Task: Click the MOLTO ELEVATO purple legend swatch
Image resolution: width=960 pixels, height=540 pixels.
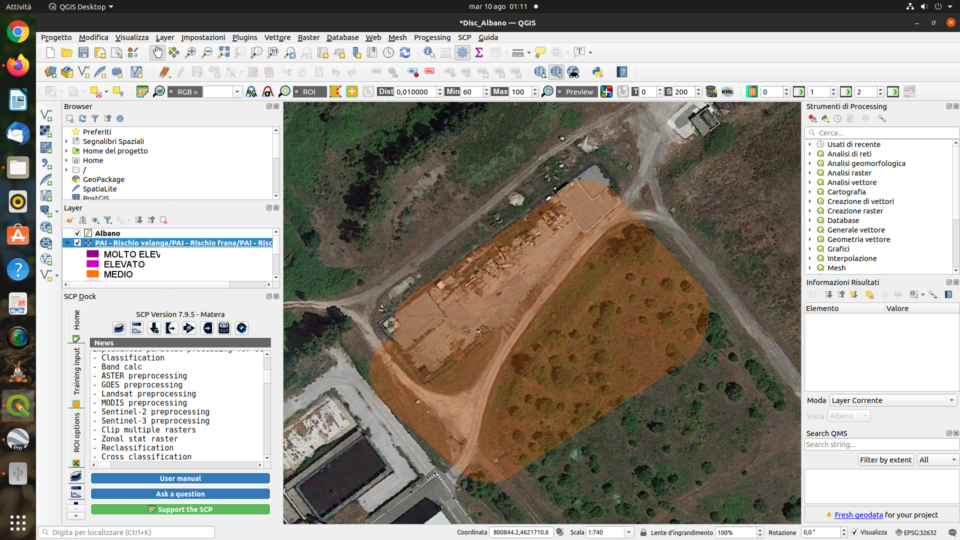Action: pos(92,254)
